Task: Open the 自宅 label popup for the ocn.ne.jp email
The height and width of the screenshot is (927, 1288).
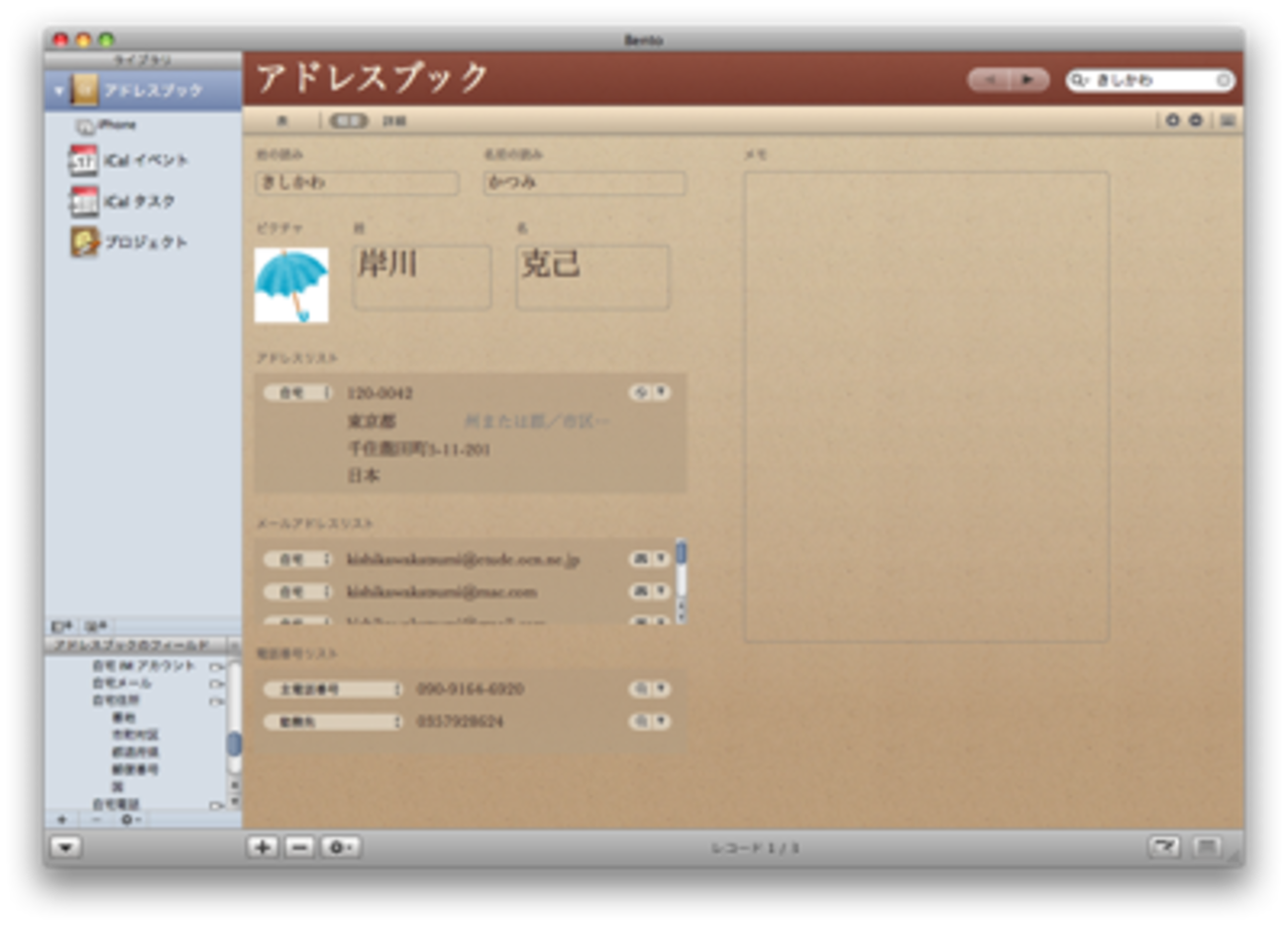Action: (x=298, y=560)
